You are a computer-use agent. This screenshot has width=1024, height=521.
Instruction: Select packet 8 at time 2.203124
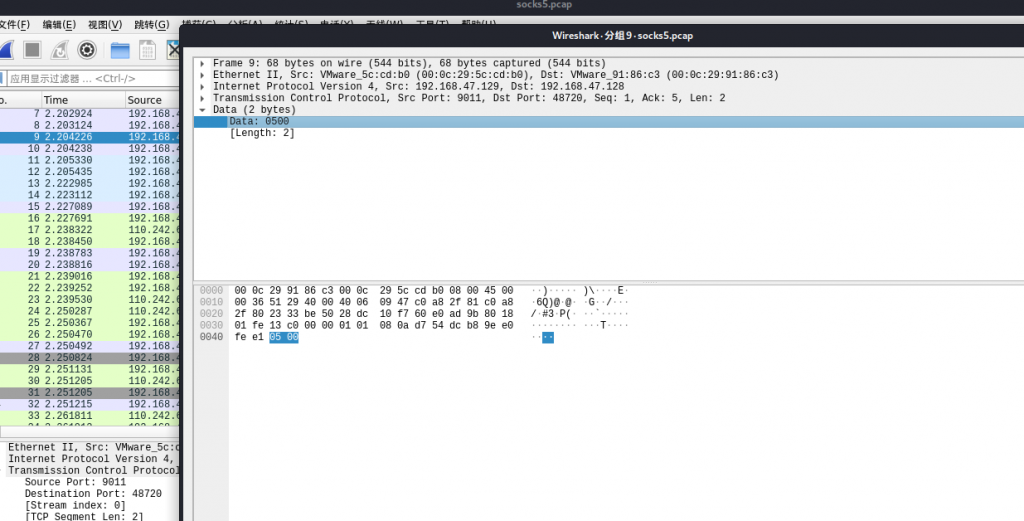pos(89,125)
